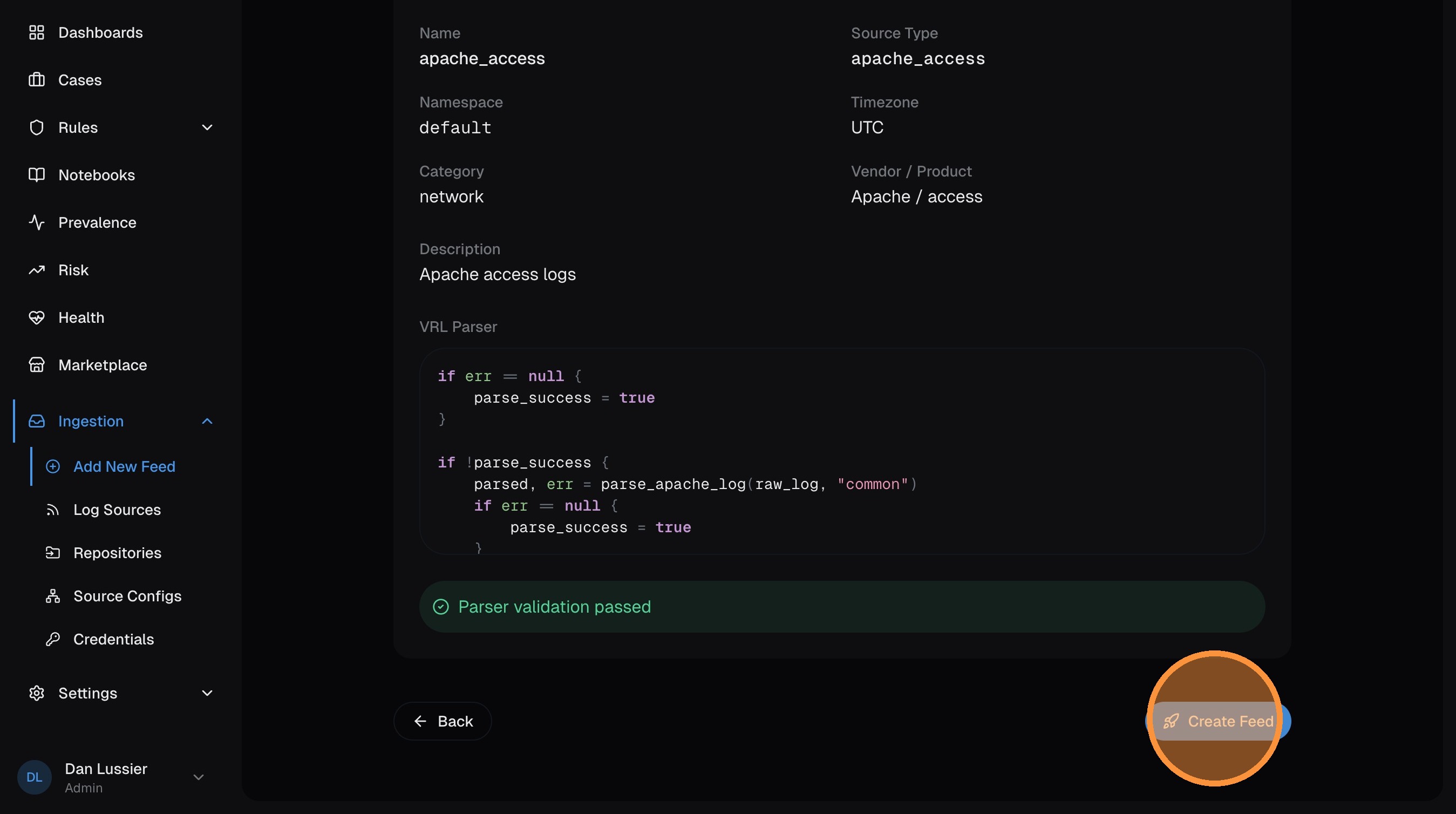Open Source Configs settings
This screenshot has width=1456, height=814.
point(127,596)
